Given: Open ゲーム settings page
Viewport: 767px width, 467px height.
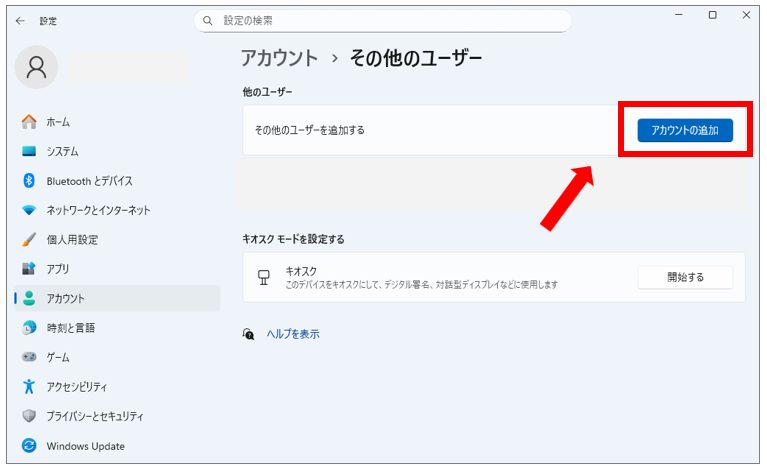Looking at the screenshot, I should pos(117,357).
